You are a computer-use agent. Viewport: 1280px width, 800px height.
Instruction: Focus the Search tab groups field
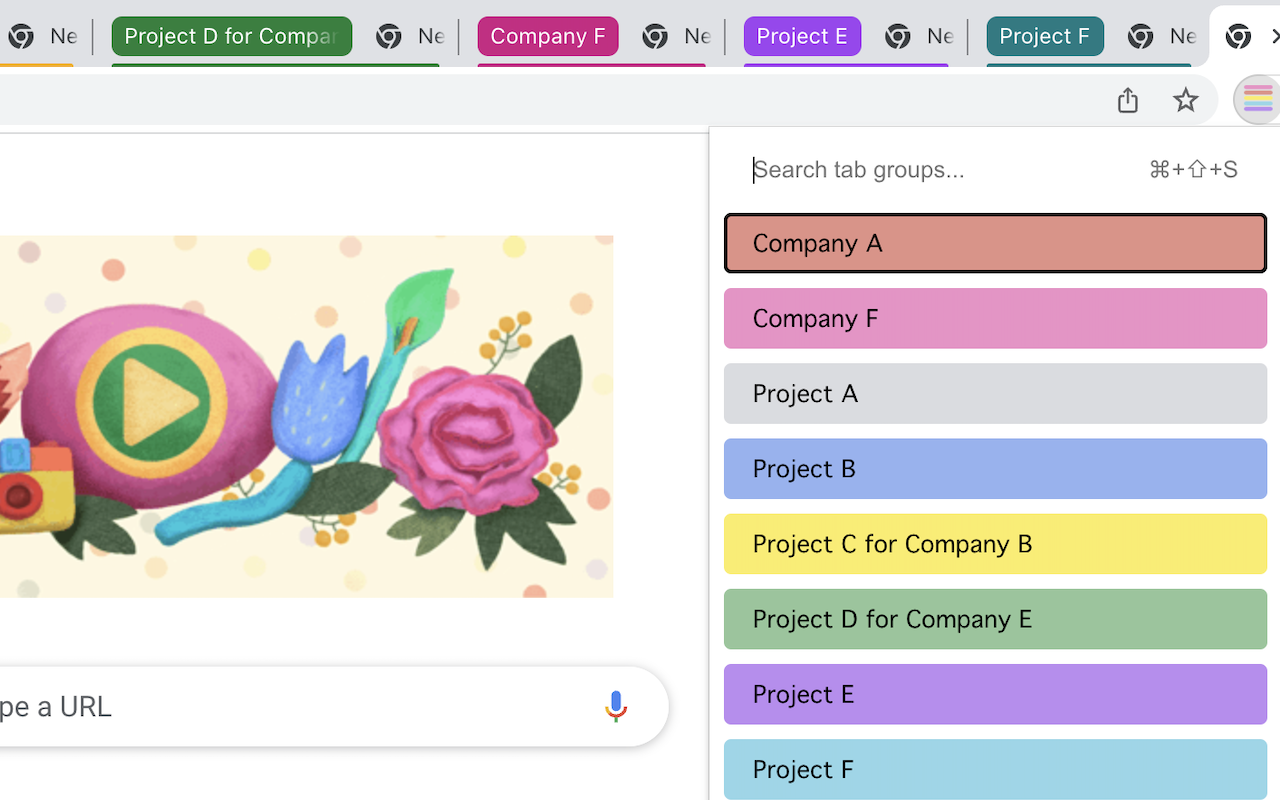coord(995,170)
